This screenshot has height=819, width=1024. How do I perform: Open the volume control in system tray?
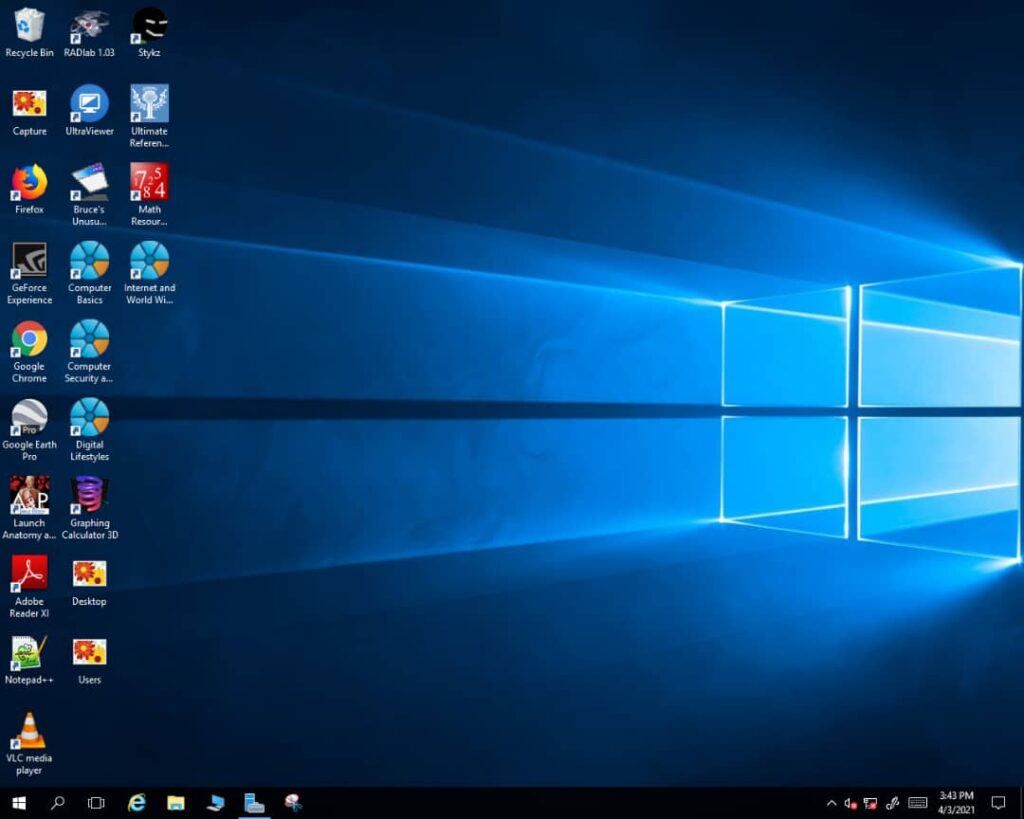click(x=850, y=803)
